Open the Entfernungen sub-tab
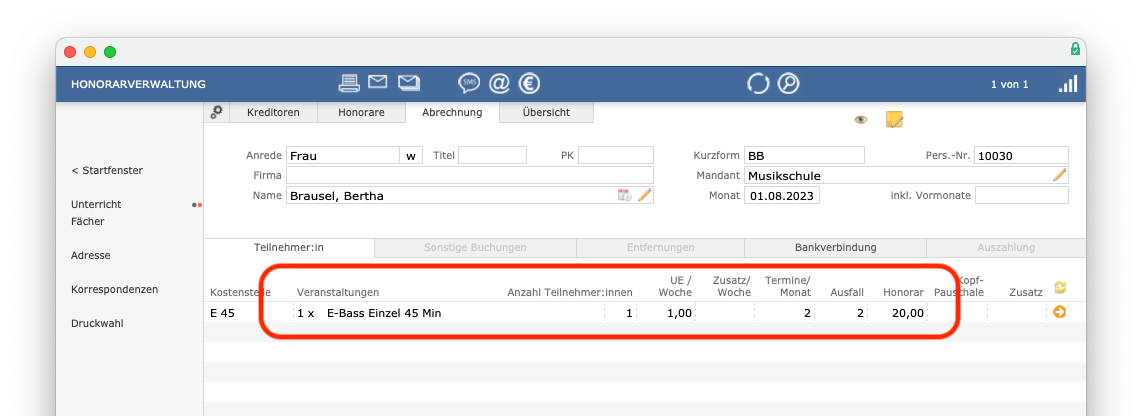The image size is (1142, 416). pos(661,248)
